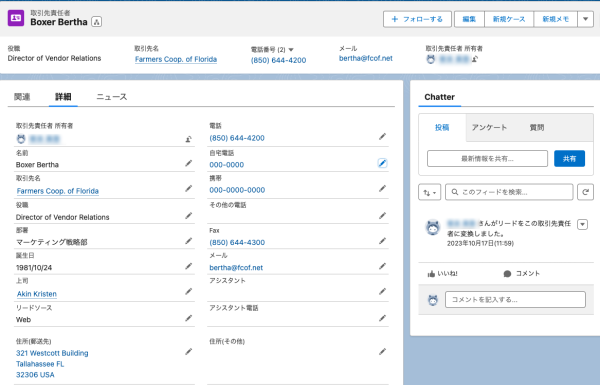
Task: Click the フォローする button
Action: coord(417,19)
